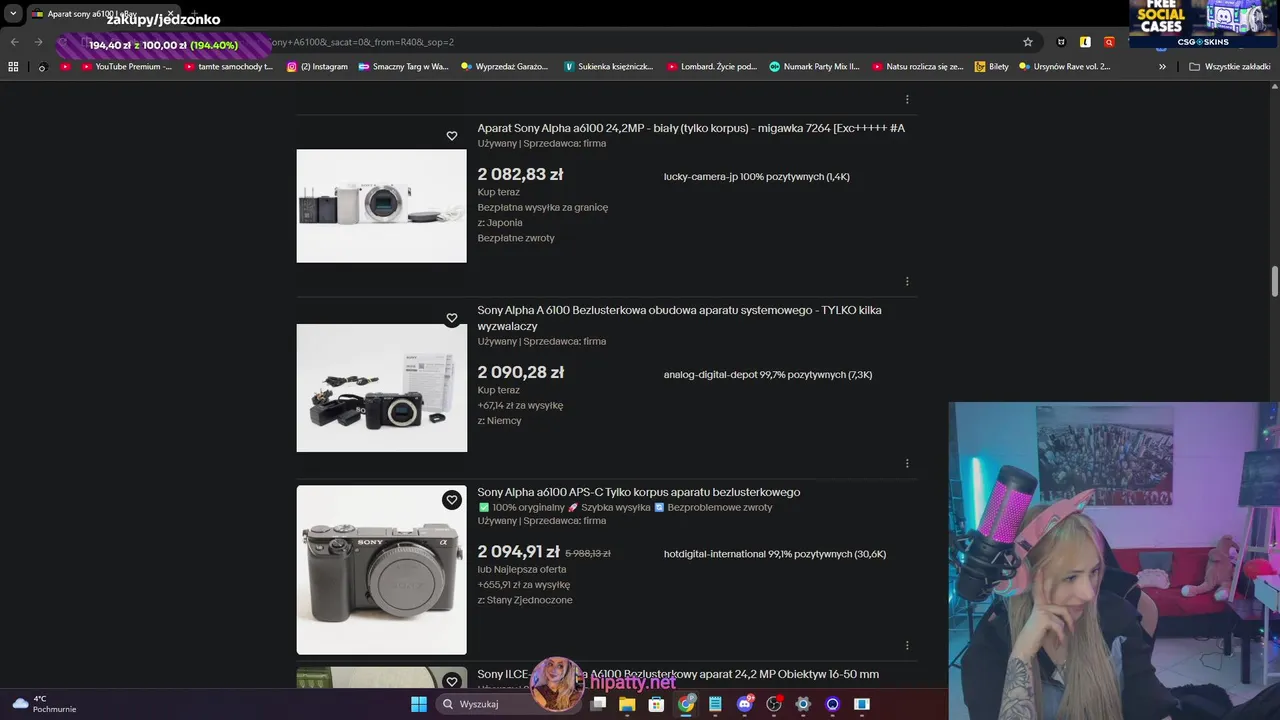Open Numark Party Mix bookmark
The image size is (1280, 720).
click(814, 67)
